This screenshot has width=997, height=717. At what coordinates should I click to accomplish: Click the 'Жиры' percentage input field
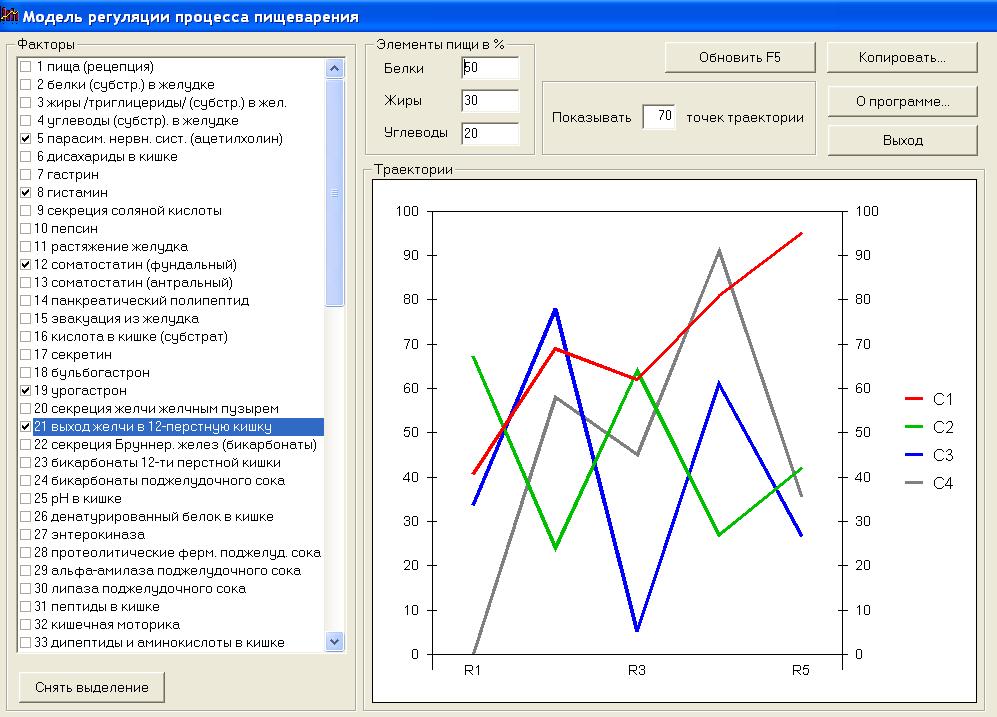click(x=490, y=101)
